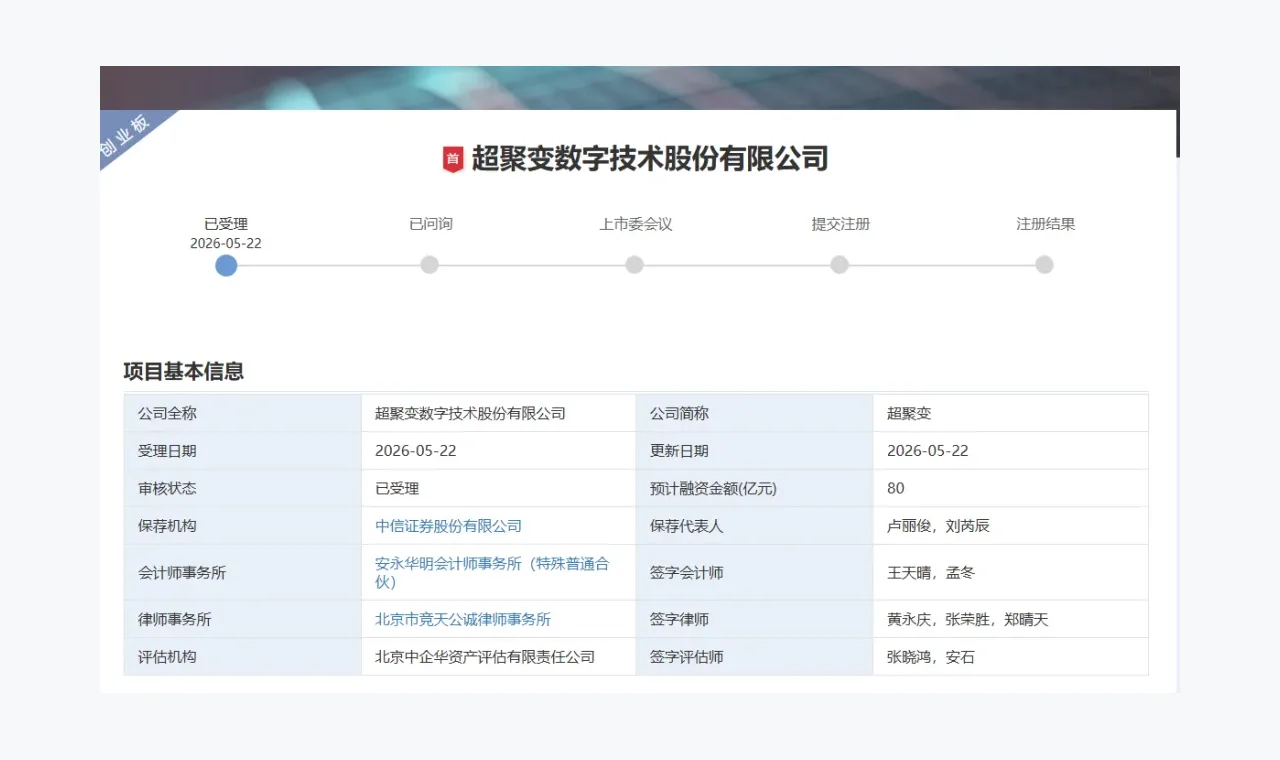The height and width of the screenshot is (760, 1280).
Task: Click the names 黄永庆，张荣胜，郑晴天
Action: click(x=968, y=619)
